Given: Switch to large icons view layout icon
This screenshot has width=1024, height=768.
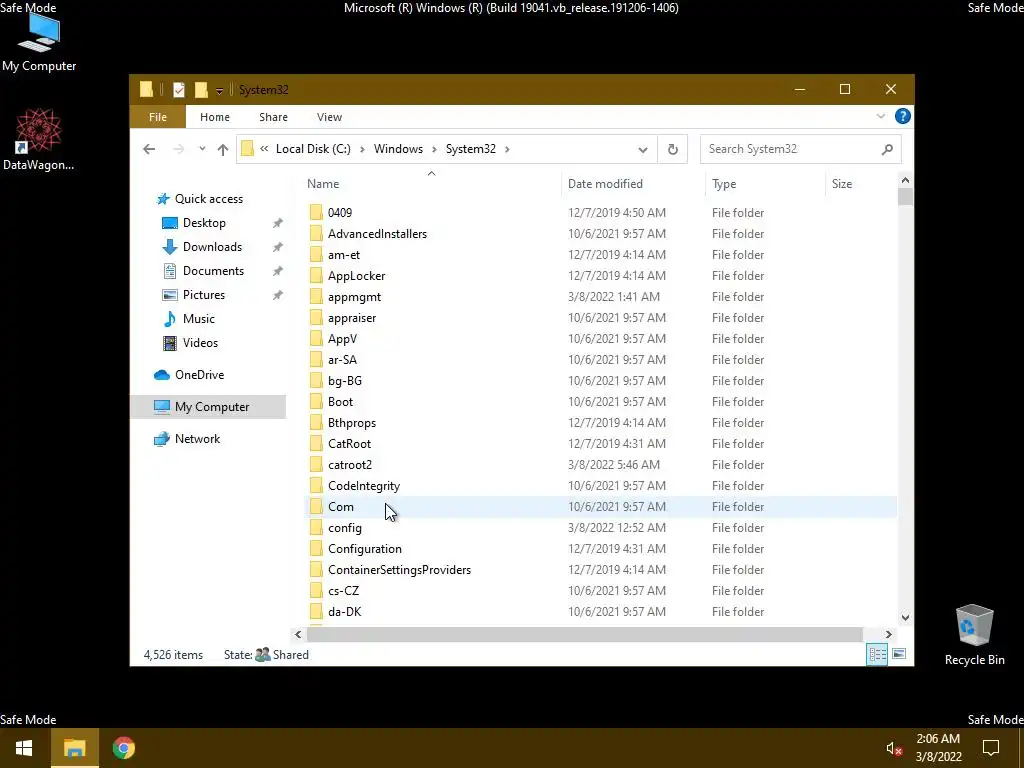Looking at the screenshot, I should tap(899, 654).
